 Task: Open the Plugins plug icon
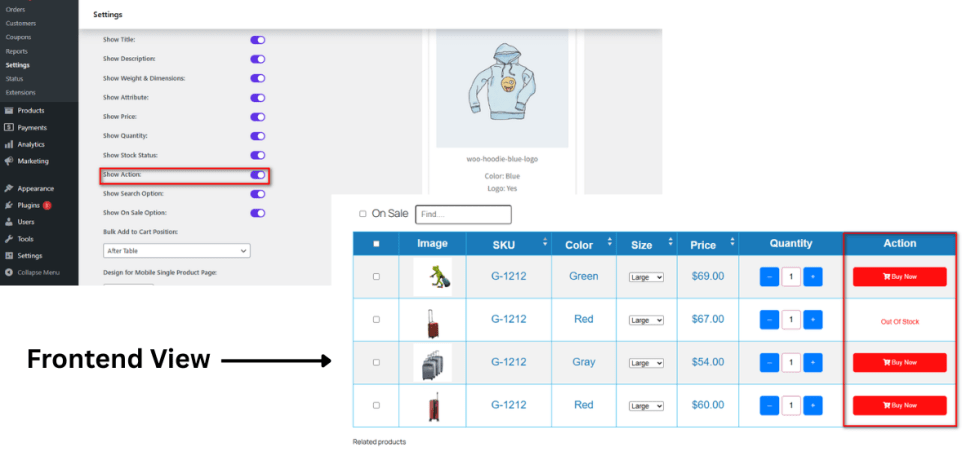click(x=9, y=205)
